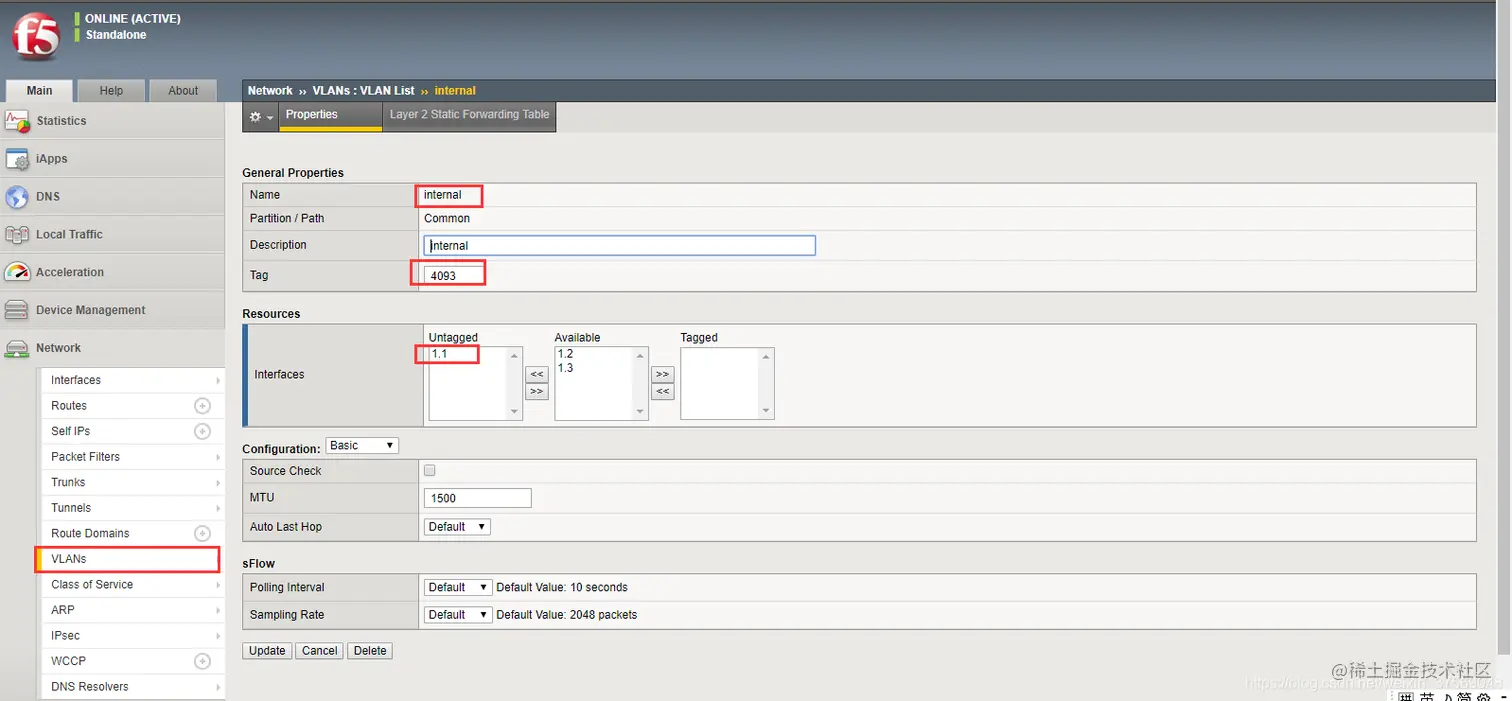Open Acceleration via its gauge icon
The image size is (1512, 701).
click(x=17, y=272)
